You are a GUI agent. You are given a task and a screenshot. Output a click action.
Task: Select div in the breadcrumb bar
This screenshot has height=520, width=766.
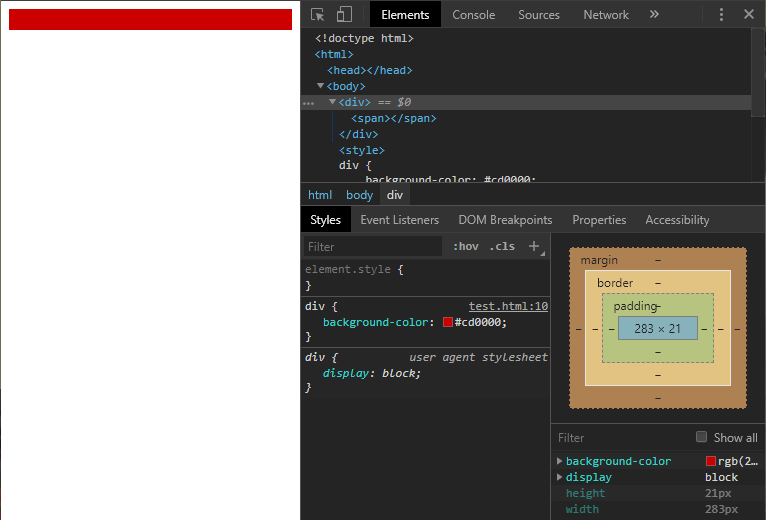pyautogui.click(x=395, y=195)
